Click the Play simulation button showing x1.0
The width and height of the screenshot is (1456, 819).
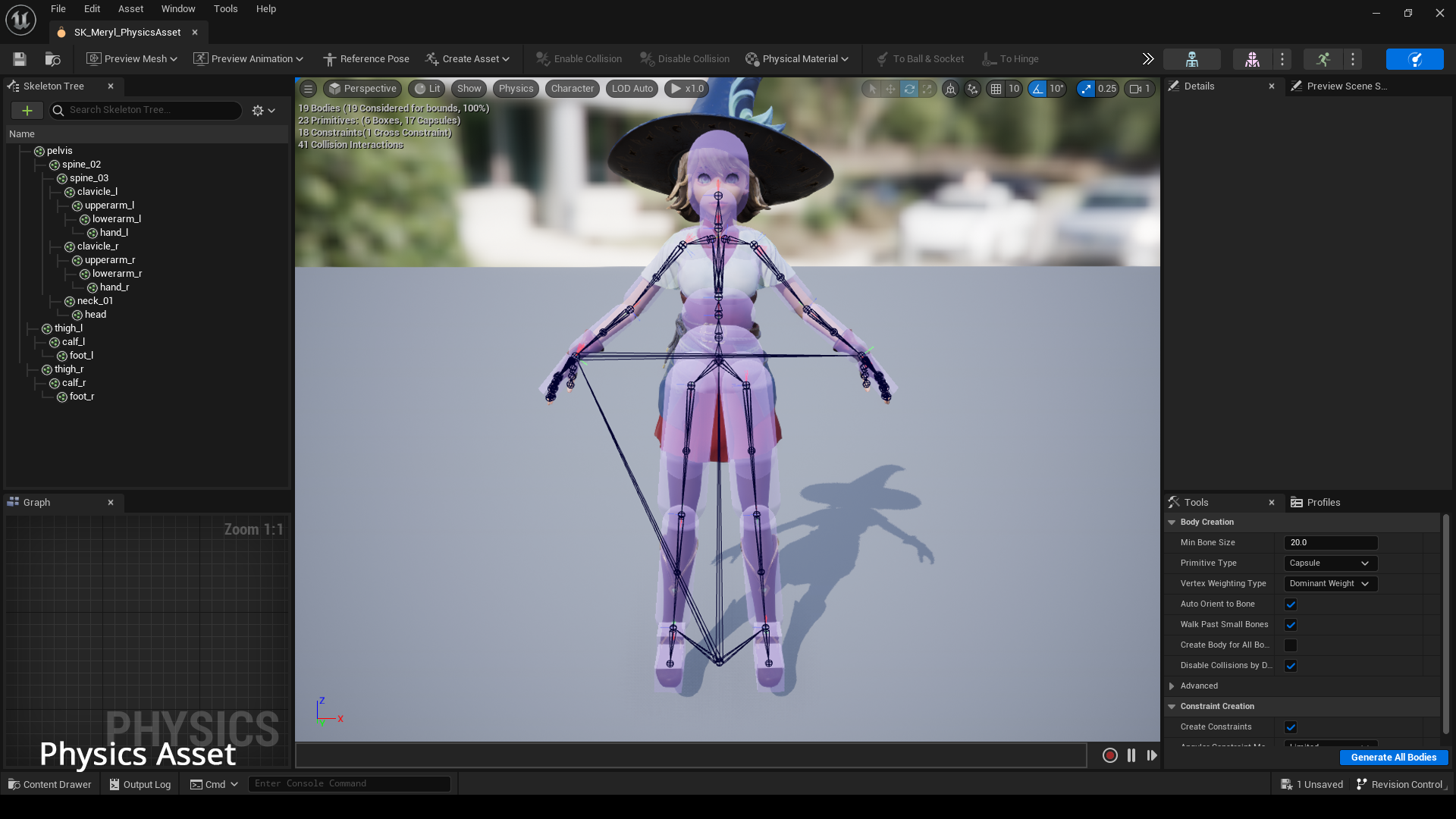[686, 89]
